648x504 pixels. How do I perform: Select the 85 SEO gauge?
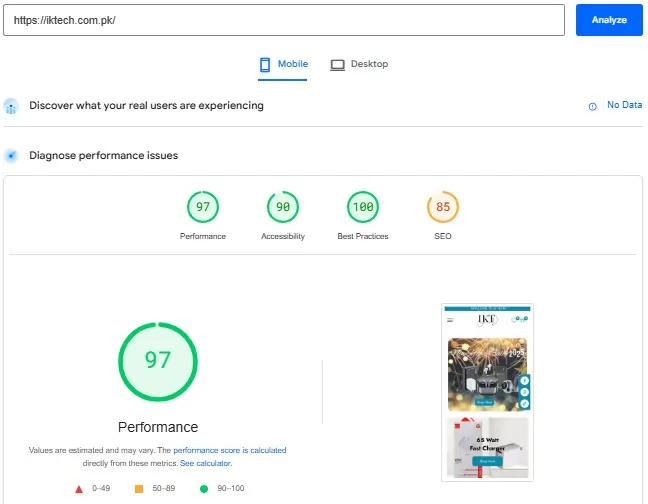(443, 207)
